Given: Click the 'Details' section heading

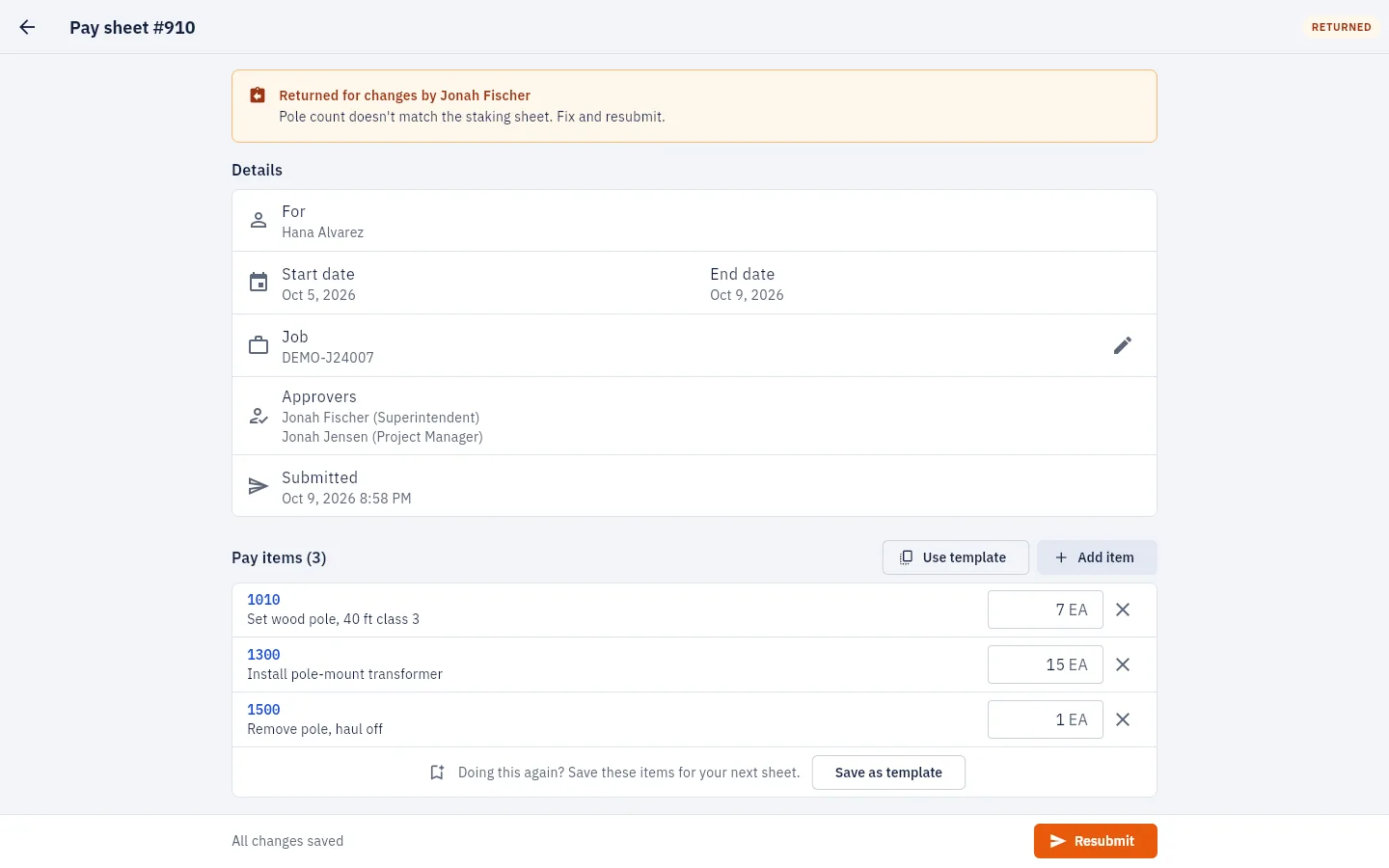Looking at the screenshot, I should (257, 170).
